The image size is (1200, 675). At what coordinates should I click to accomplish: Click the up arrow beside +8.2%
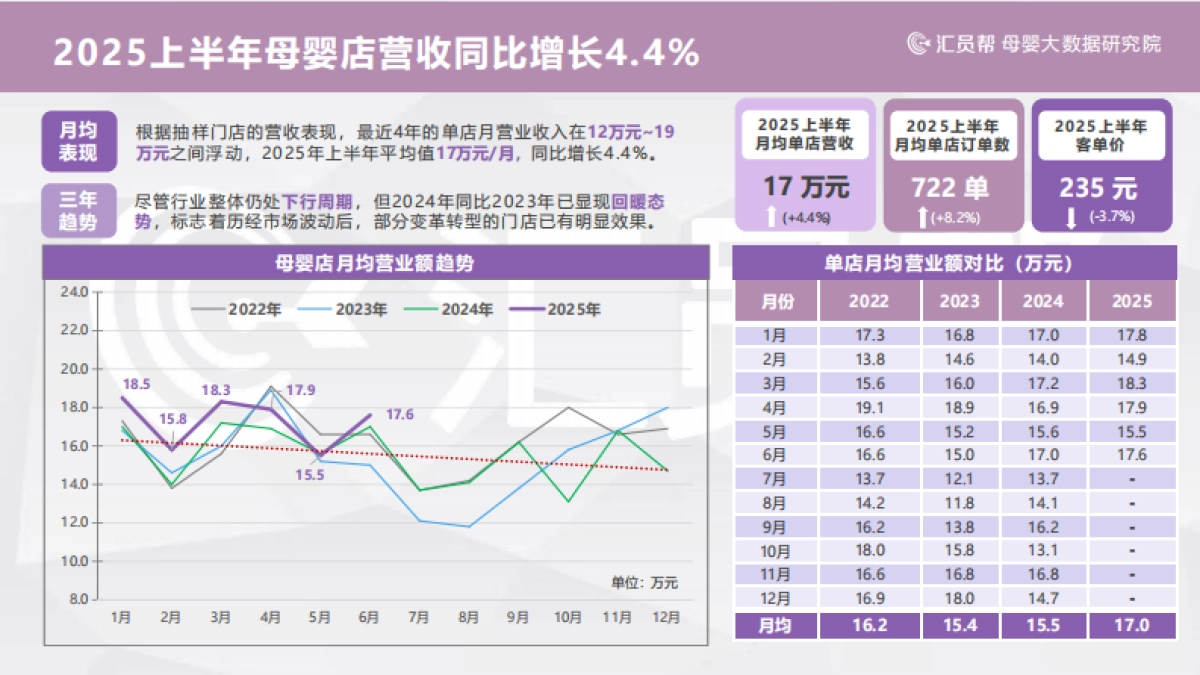[x=920, y=216]
